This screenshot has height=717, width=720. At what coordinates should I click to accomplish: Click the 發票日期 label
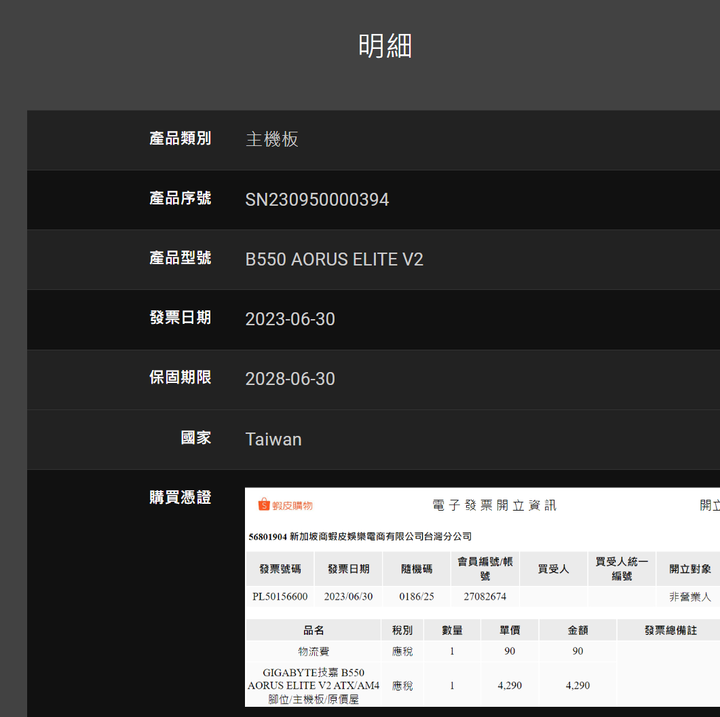[180, 318]
